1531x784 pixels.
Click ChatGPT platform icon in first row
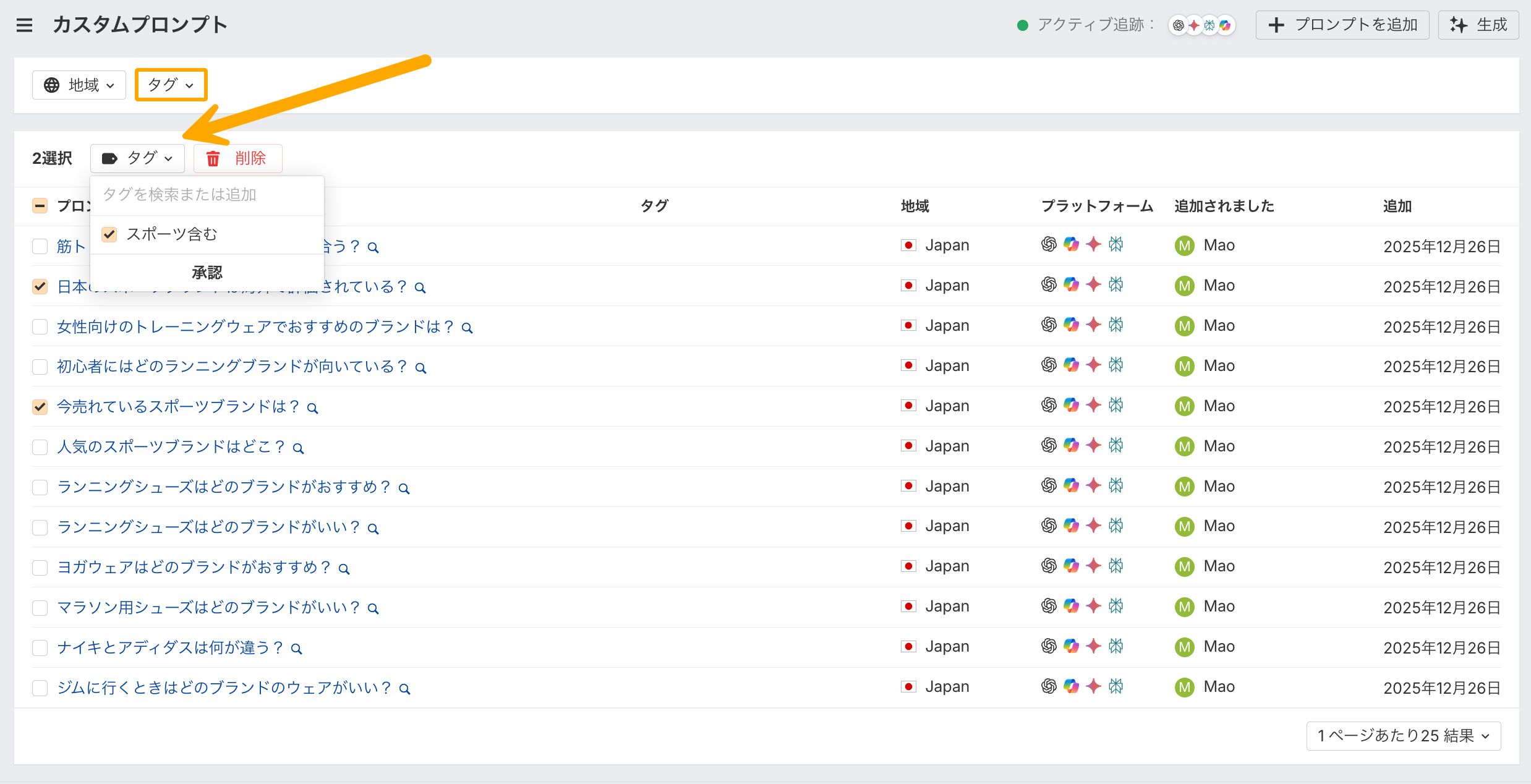click(x=1049, y=245)
